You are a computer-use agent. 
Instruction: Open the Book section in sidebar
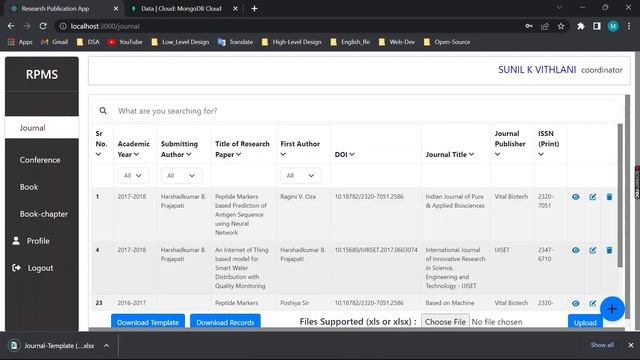point(29,187)
